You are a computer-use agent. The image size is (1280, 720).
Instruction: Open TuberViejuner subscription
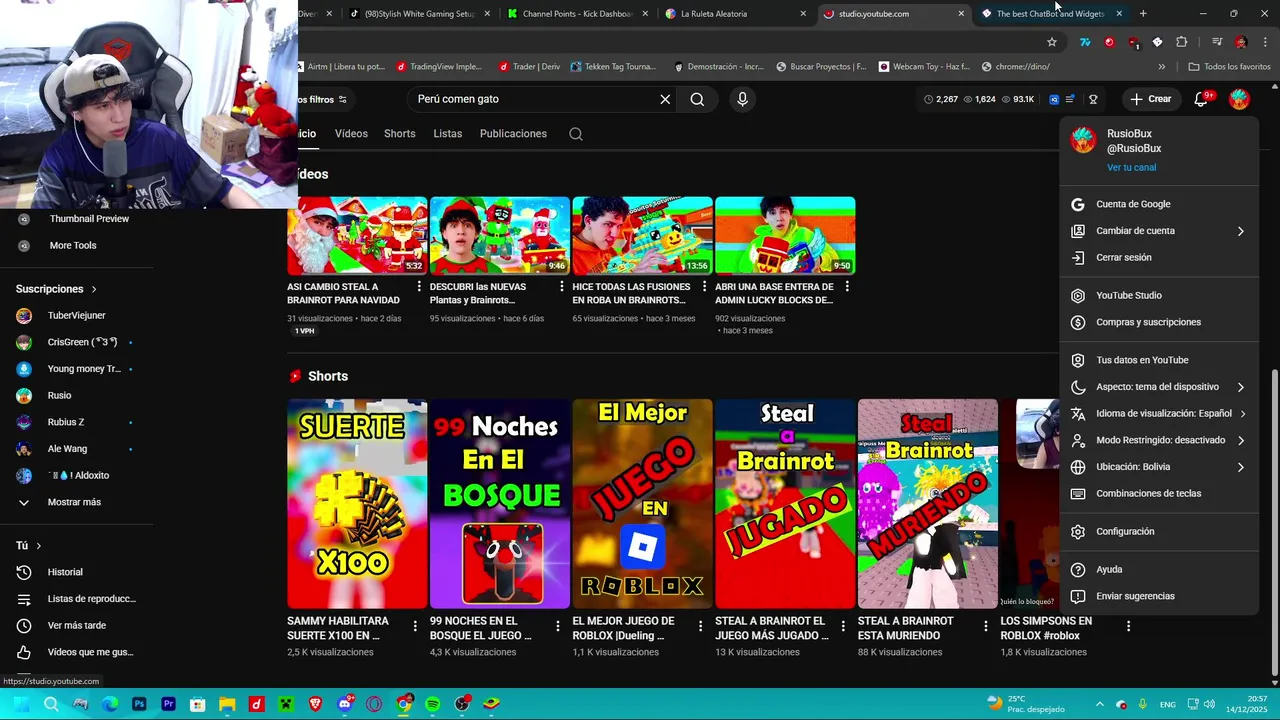pyautogui.click(x=76, y=316)
